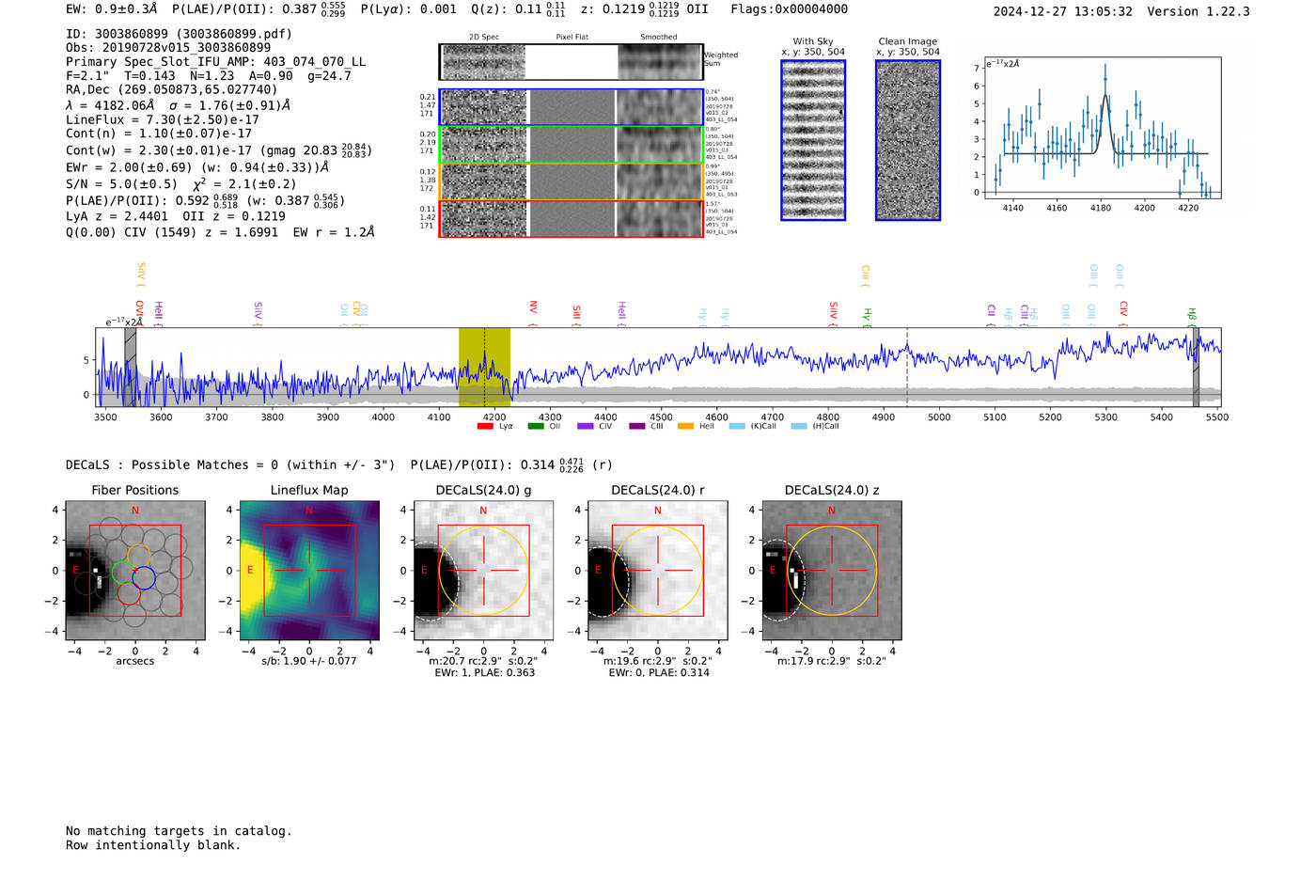The image size is (1316, 896).
Task: Click the 'Primary Spec_Slot_IFU_AMP: 403_074_070_LL' line
Action: (215, 62)
